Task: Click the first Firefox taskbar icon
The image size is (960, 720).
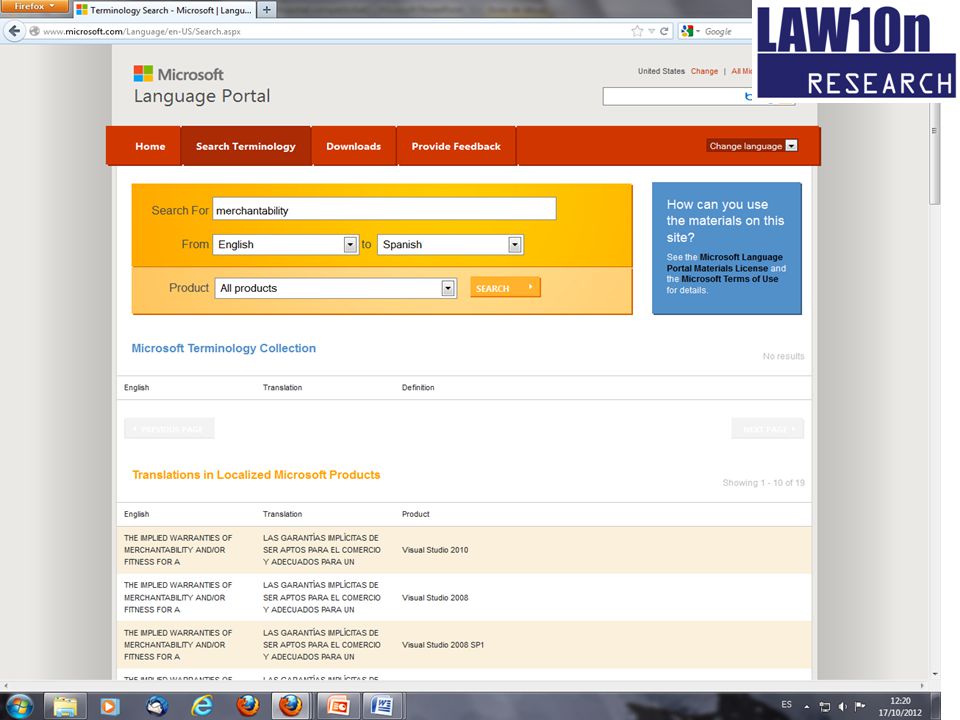Action: coord(247,707)
